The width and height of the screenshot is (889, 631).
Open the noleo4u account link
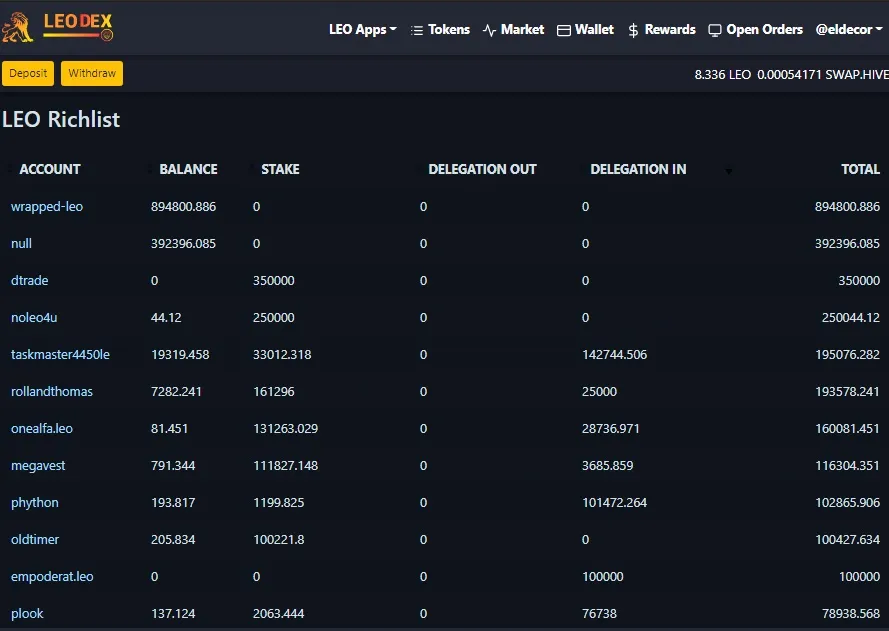pos(34,317)
